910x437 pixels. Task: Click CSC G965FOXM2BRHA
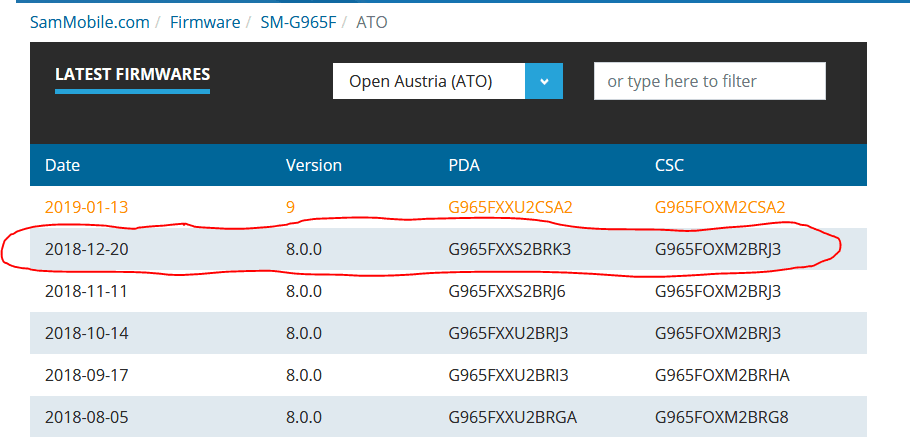(x=723, y=375)
